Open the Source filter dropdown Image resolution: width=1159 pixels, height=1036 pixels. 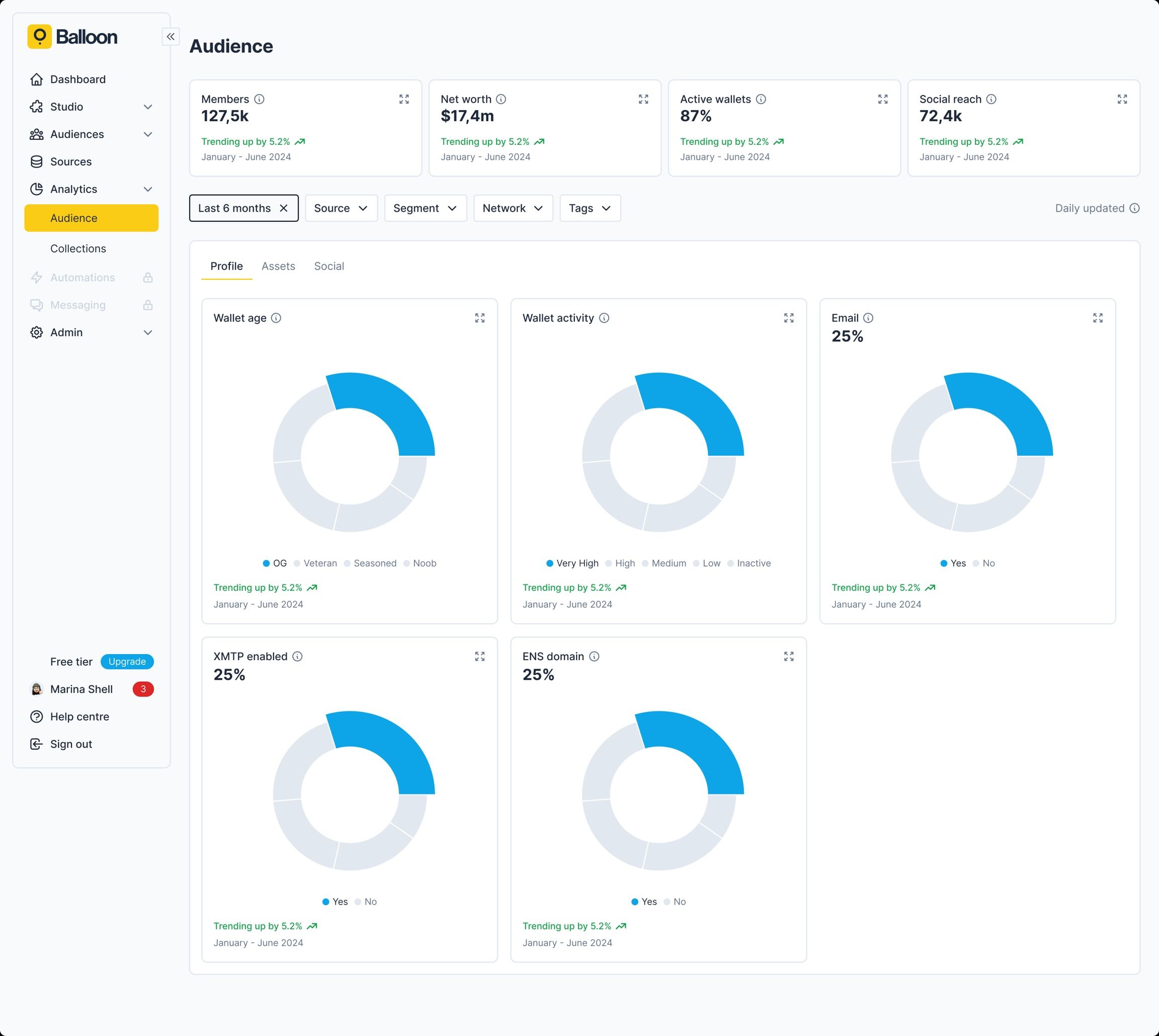pyautogui.click(x=341, y=208)
